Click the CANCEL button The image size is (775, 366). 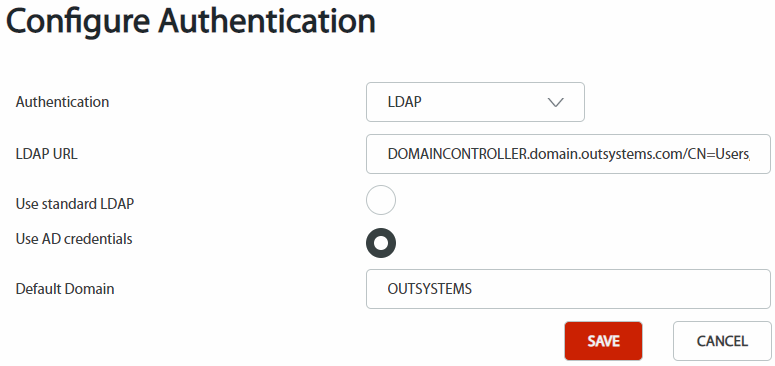pyautogui.click(x=722, y=341)
